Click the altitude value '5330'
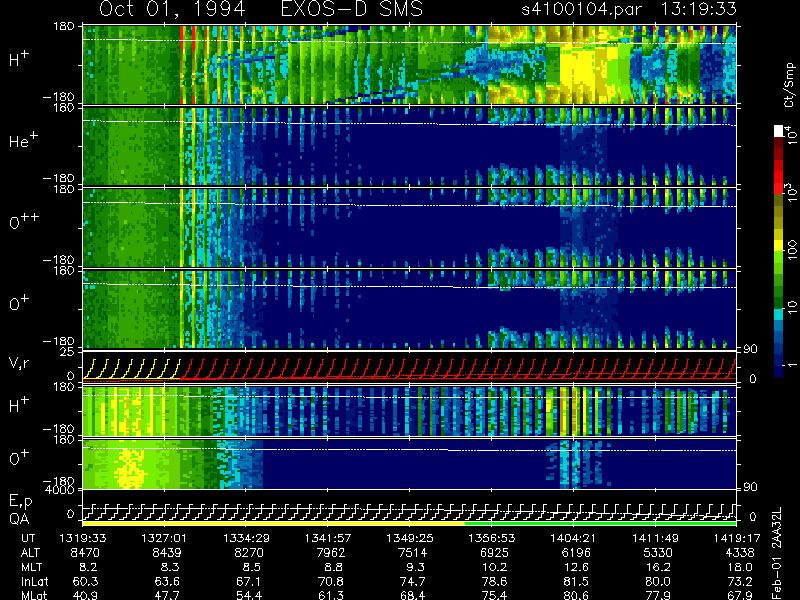This screenshot has height=600, width=800. [658, 553]
